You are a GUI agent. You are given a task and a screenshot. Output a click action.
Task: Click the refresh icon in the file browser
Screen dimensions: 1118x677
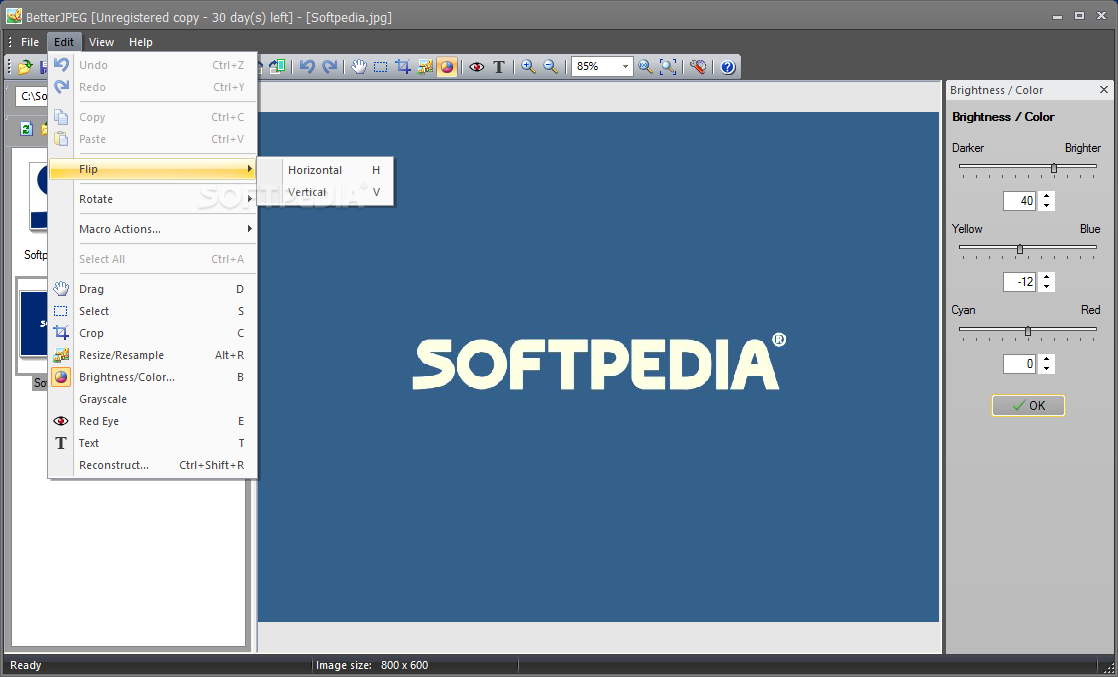tap(26, 128)
